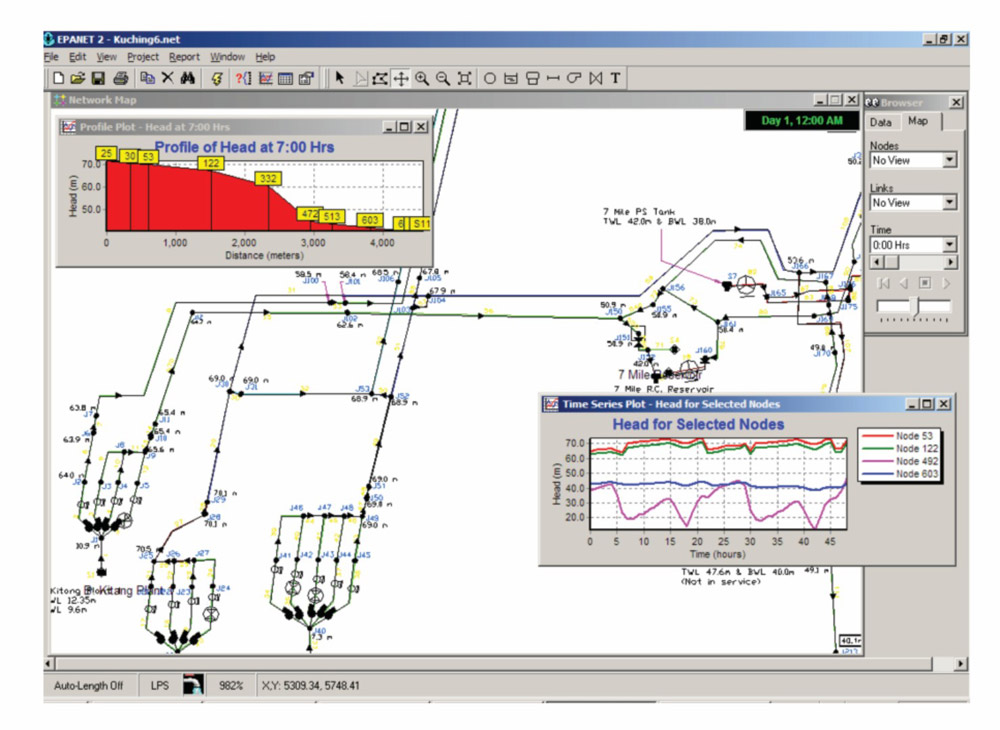The image size is (1000, 730).
Task: Click the faucet run-status icon in status bar
Action: [x=193, y=685]
